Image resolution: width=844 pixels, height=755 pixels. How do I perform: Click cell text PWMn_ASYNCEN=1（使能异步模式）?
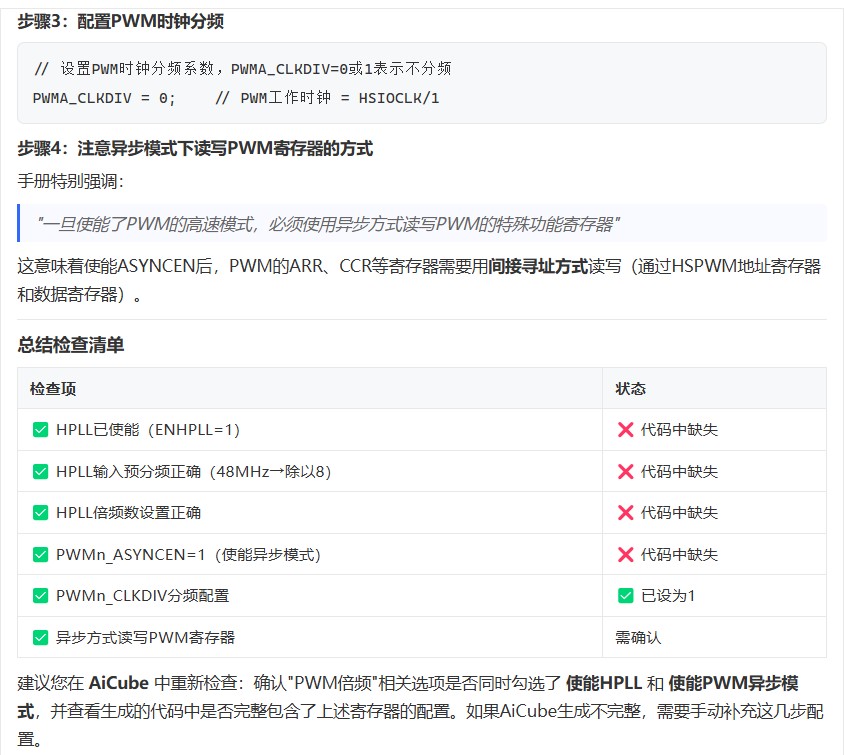[188, 554]
